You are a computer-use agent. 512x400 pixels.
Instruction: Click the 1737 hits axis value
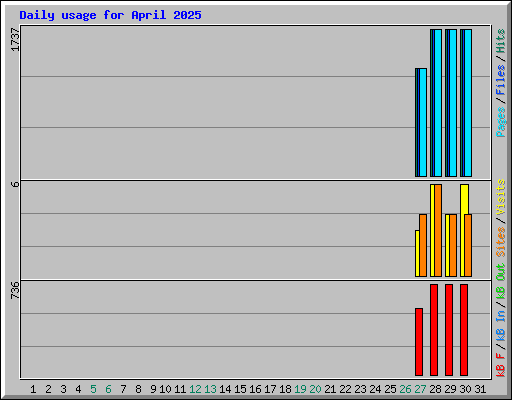15,39
